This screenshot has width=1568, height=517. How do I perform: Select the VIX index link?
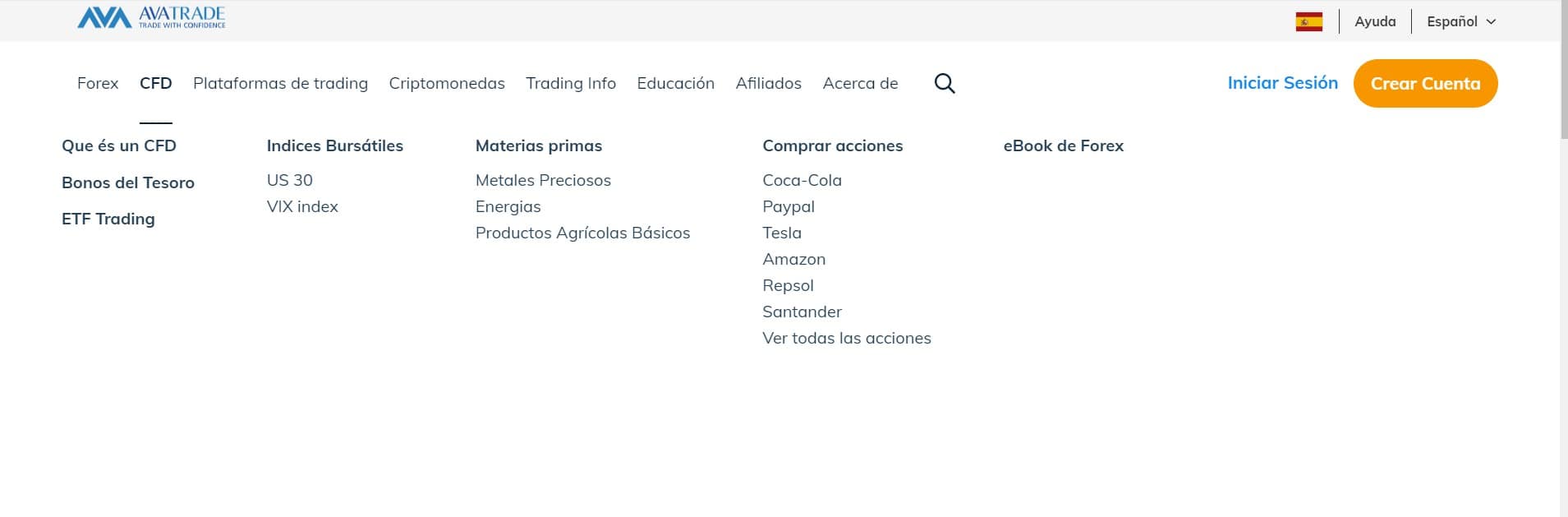[x=302, y=206]
